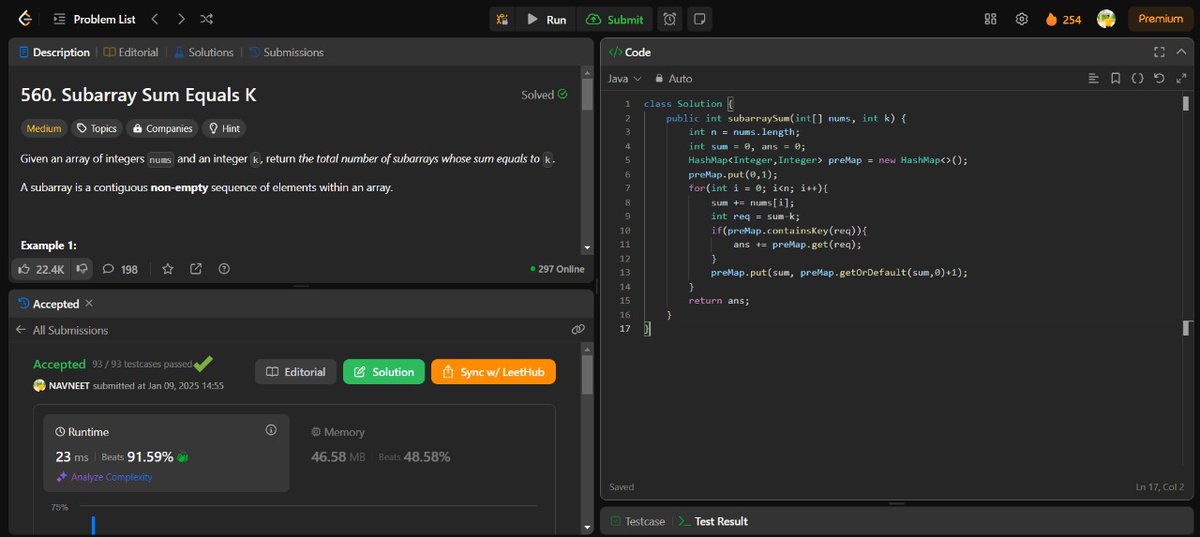1200x537 pixels.
Task: Click the Runtime info icon
Action: coord(271,430)
